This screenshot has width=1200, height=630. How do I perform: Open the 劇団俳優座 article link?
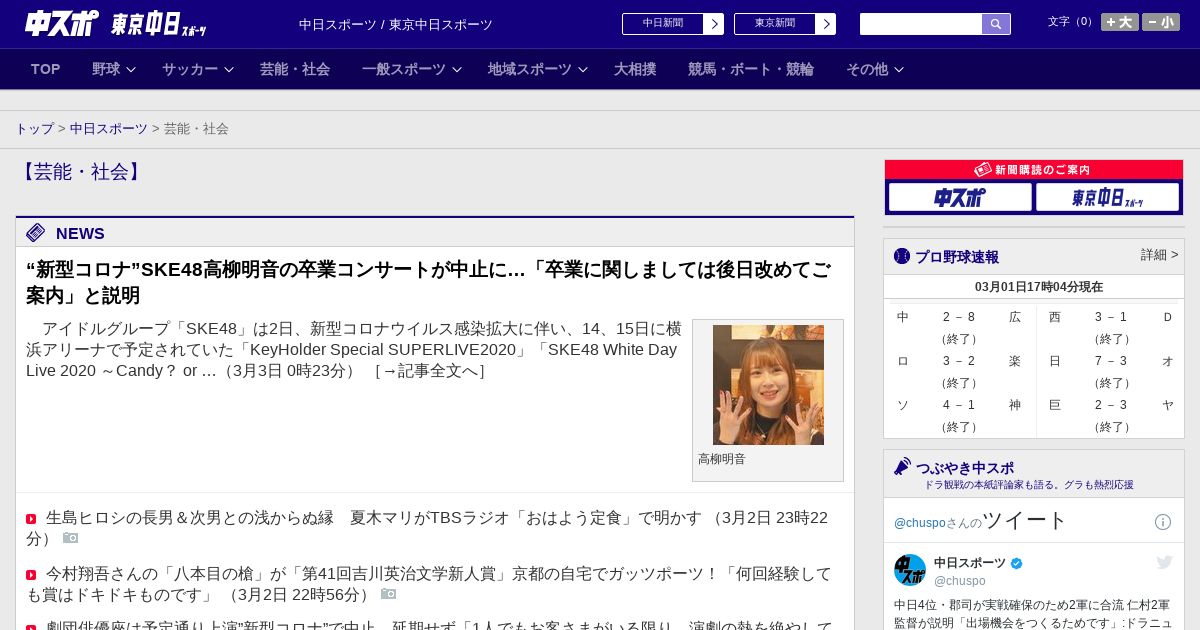(x=439, y=627)
